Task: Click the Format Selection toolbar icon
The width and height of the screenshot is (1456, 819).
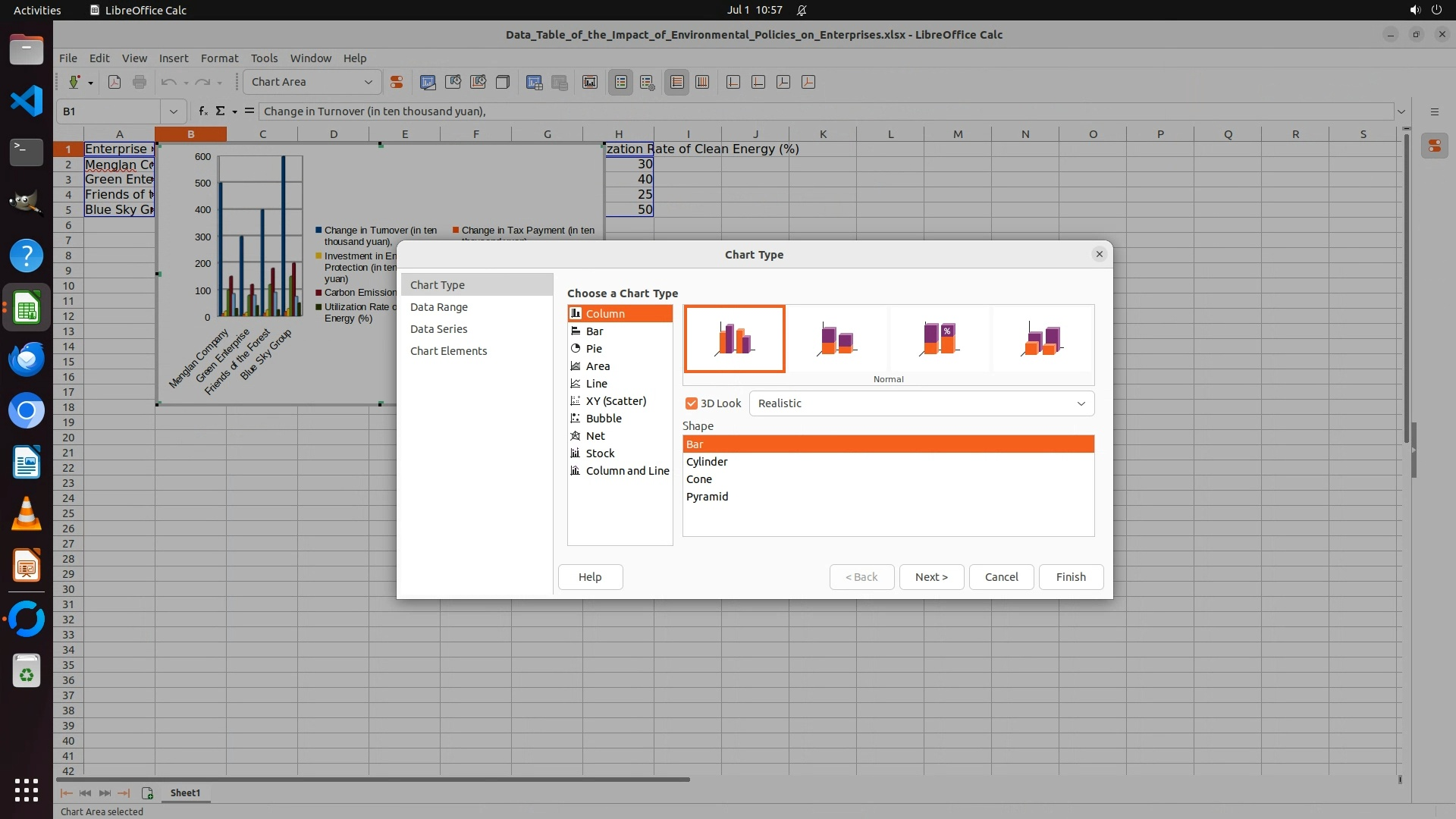Action: pos(396,82)
